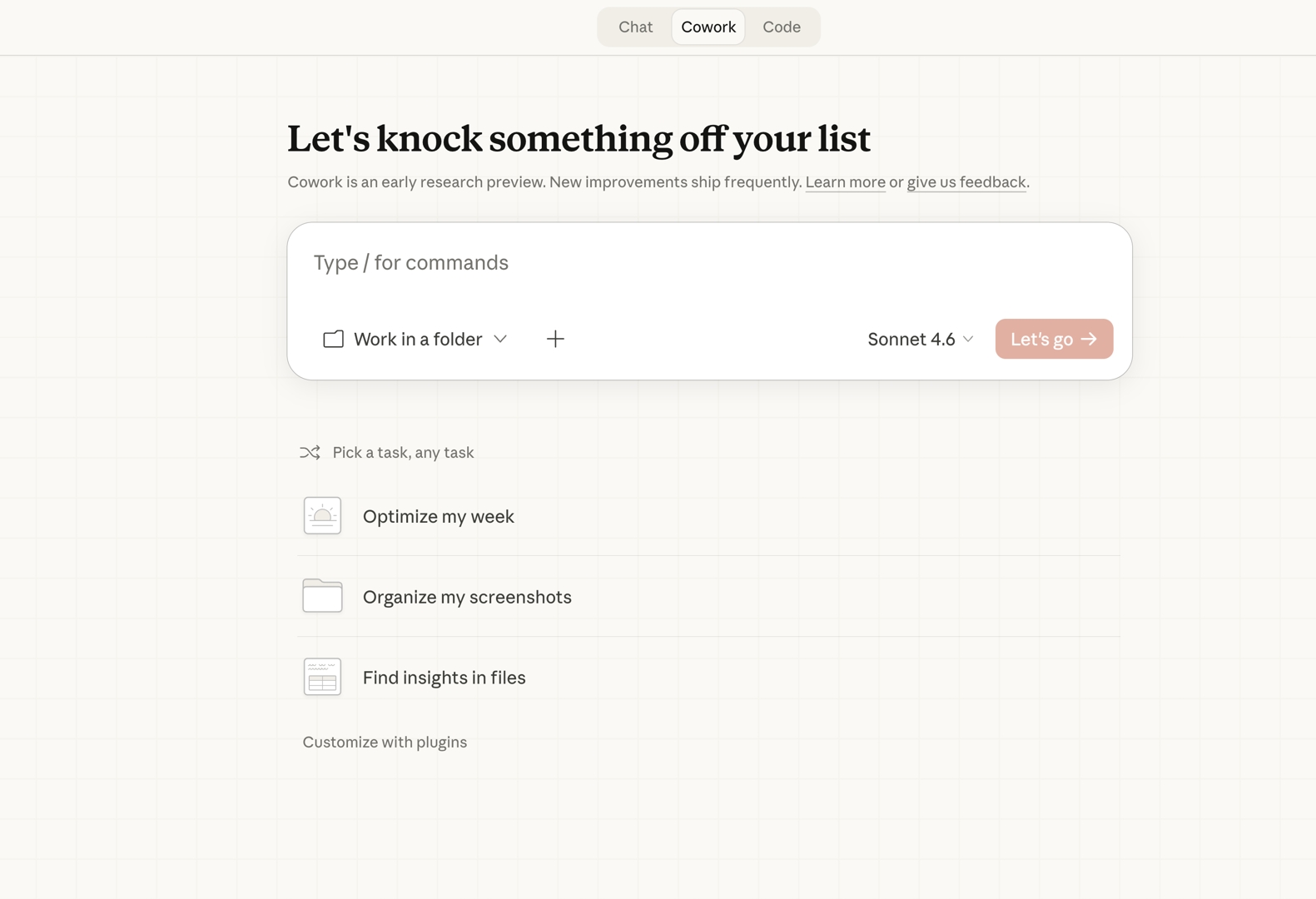Open the Learn more link
1316x899 pixels.
tap(845, 182)
